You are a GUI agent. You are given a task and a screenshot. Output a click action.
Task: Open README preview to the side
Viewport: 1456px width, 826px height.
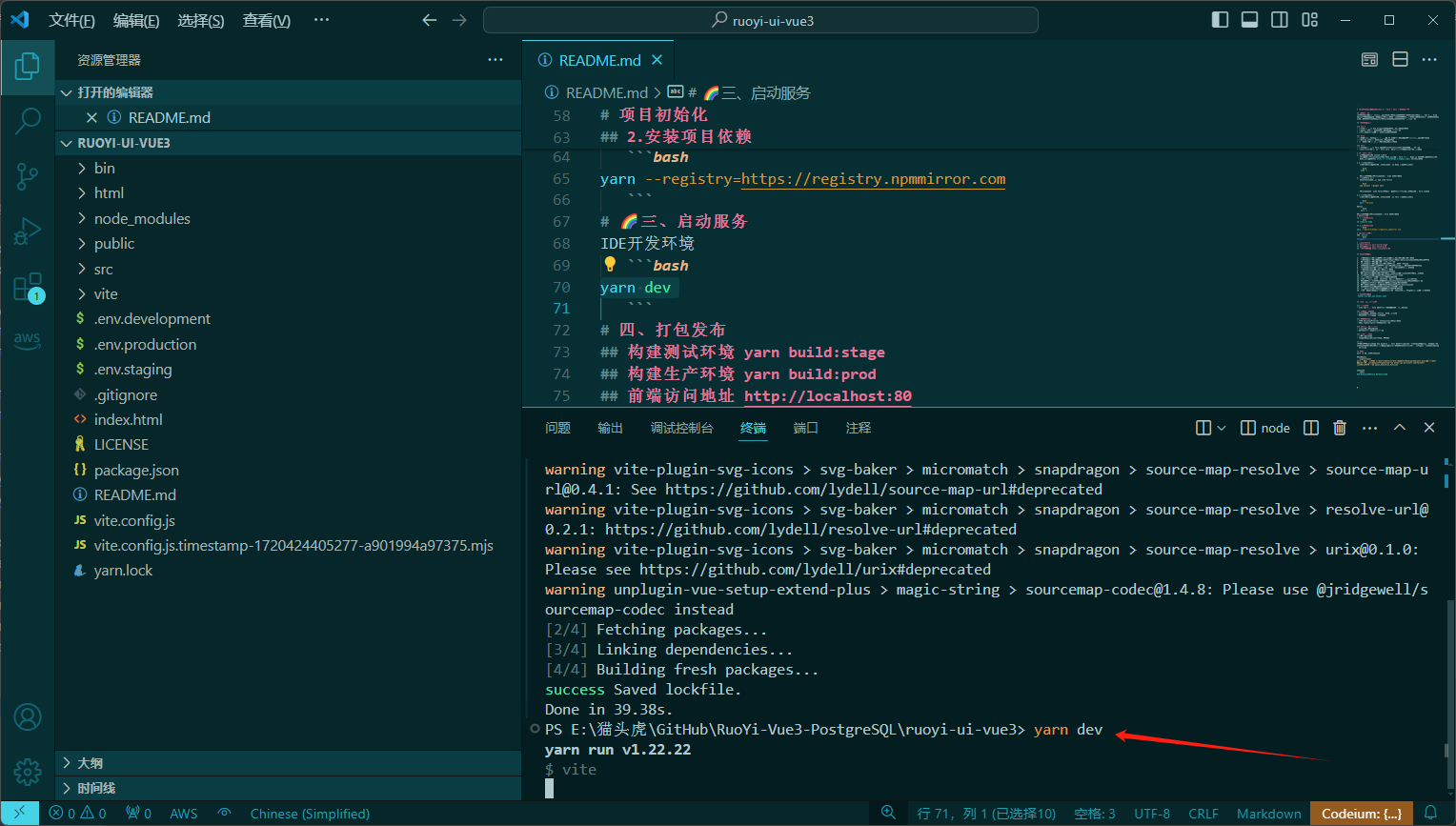[x=1369, y=60]
